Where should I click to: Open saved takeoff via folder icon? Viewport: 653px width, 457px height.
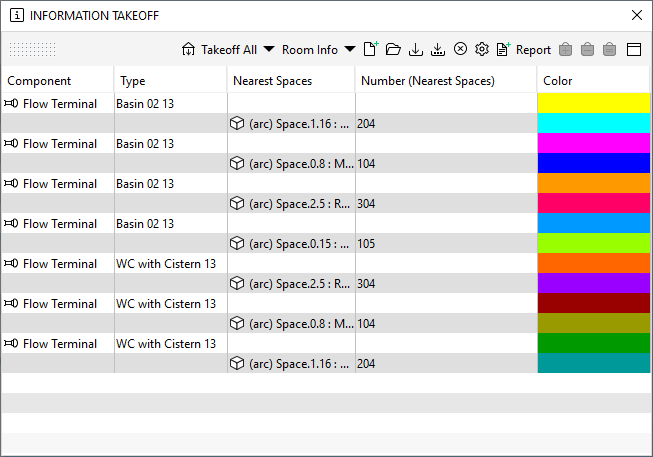click(393, 50)
